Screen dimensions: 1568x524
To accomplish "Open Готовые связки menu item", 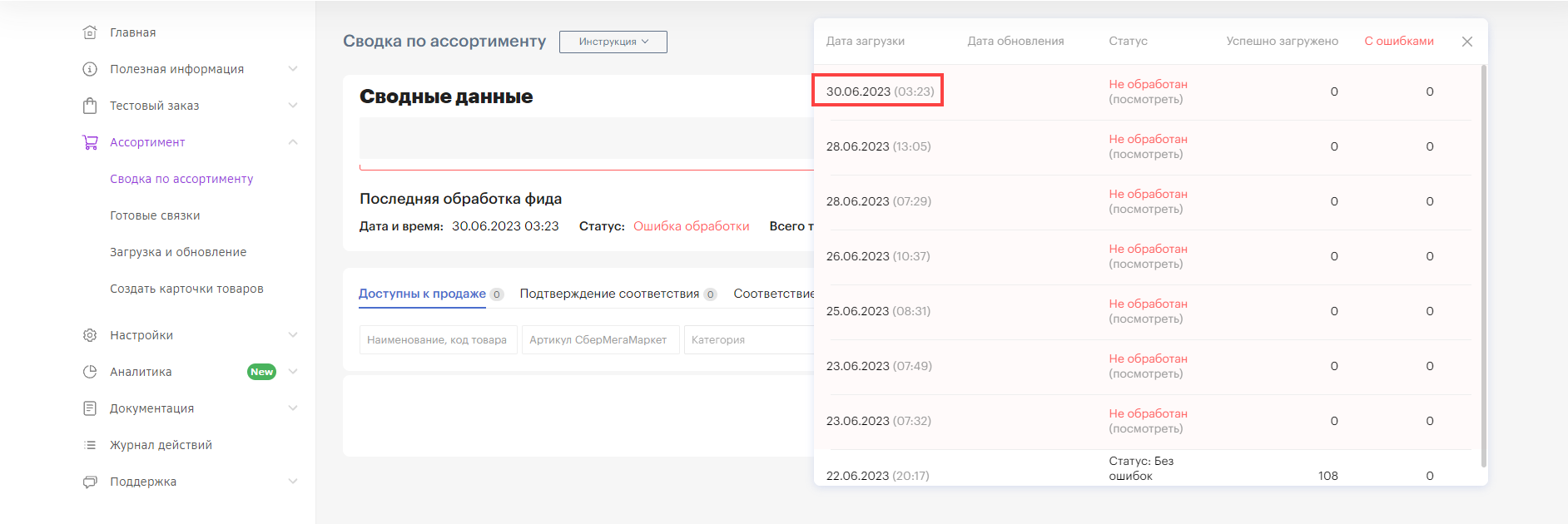I will [x=155, y=215].
